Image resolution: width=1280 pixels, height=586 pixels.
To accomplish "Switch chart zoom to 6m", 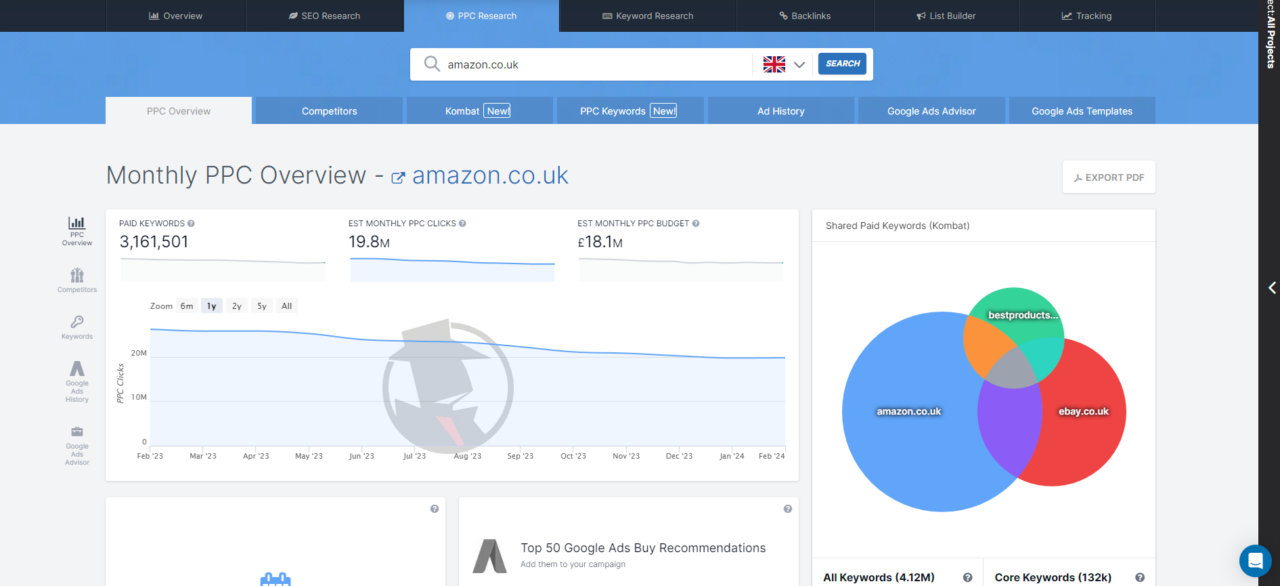I will click(186, 305).
